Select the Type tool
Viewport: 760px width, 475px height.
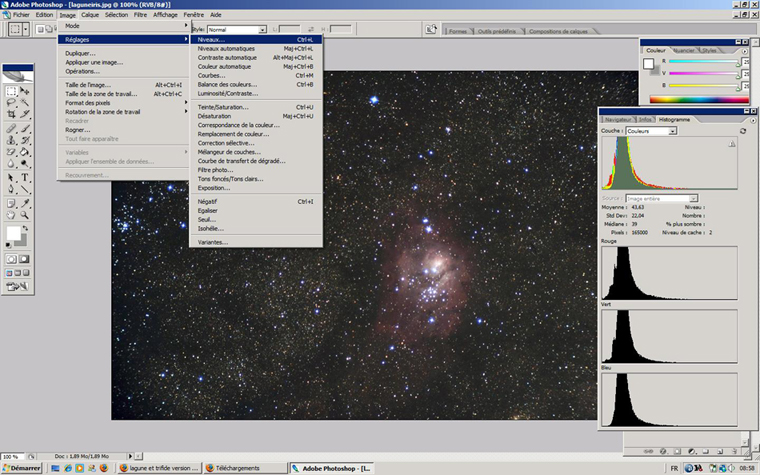point(25,176)
